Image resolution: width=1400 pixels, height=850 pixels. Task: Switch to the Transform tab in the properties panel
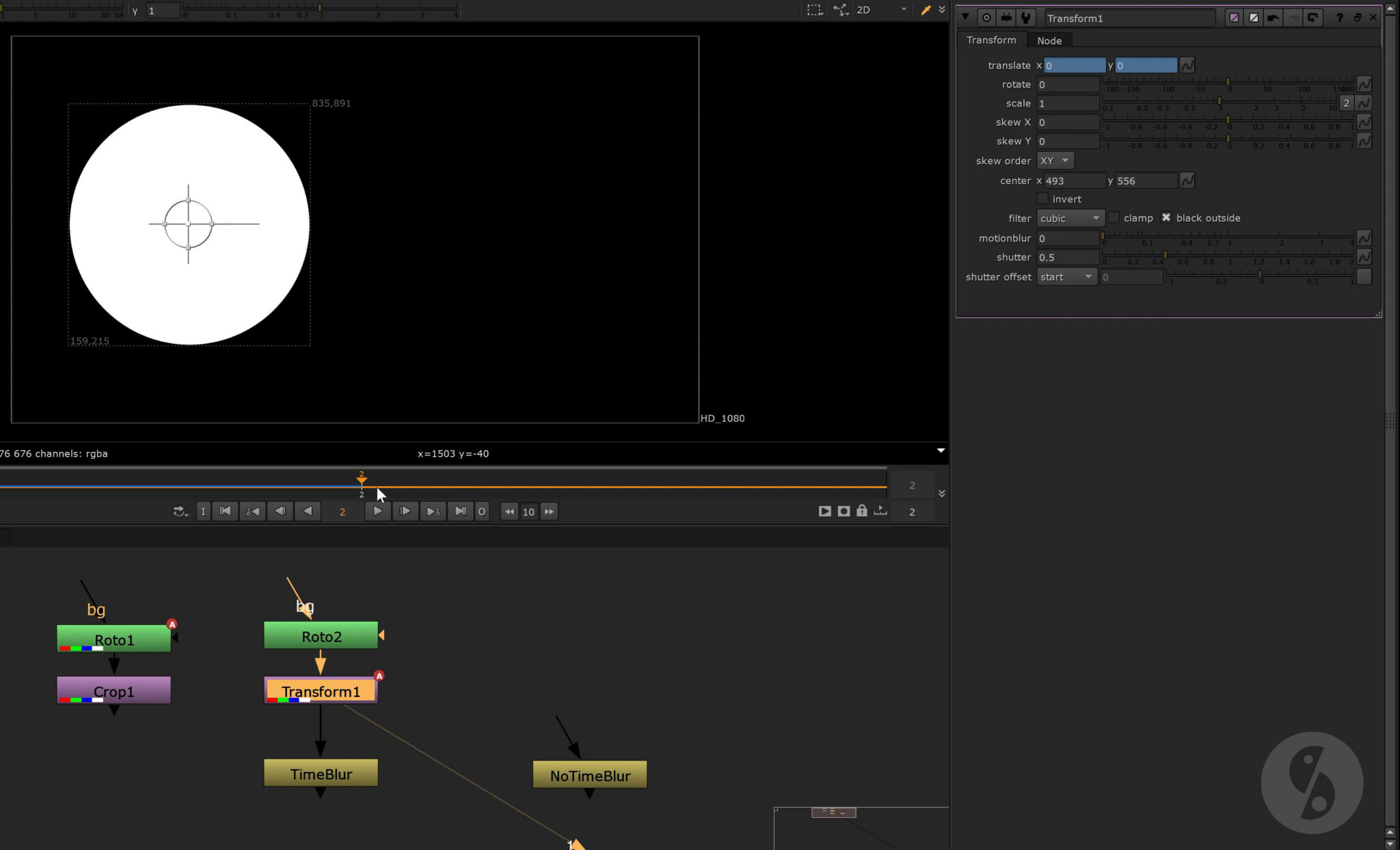click(x=991, y=40)
